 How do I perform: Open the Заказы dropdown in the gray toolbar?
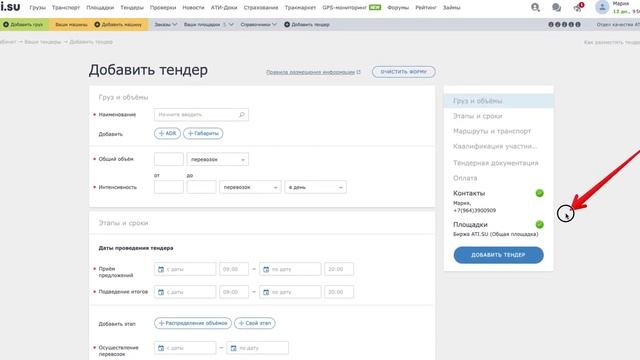coord(165,24)
